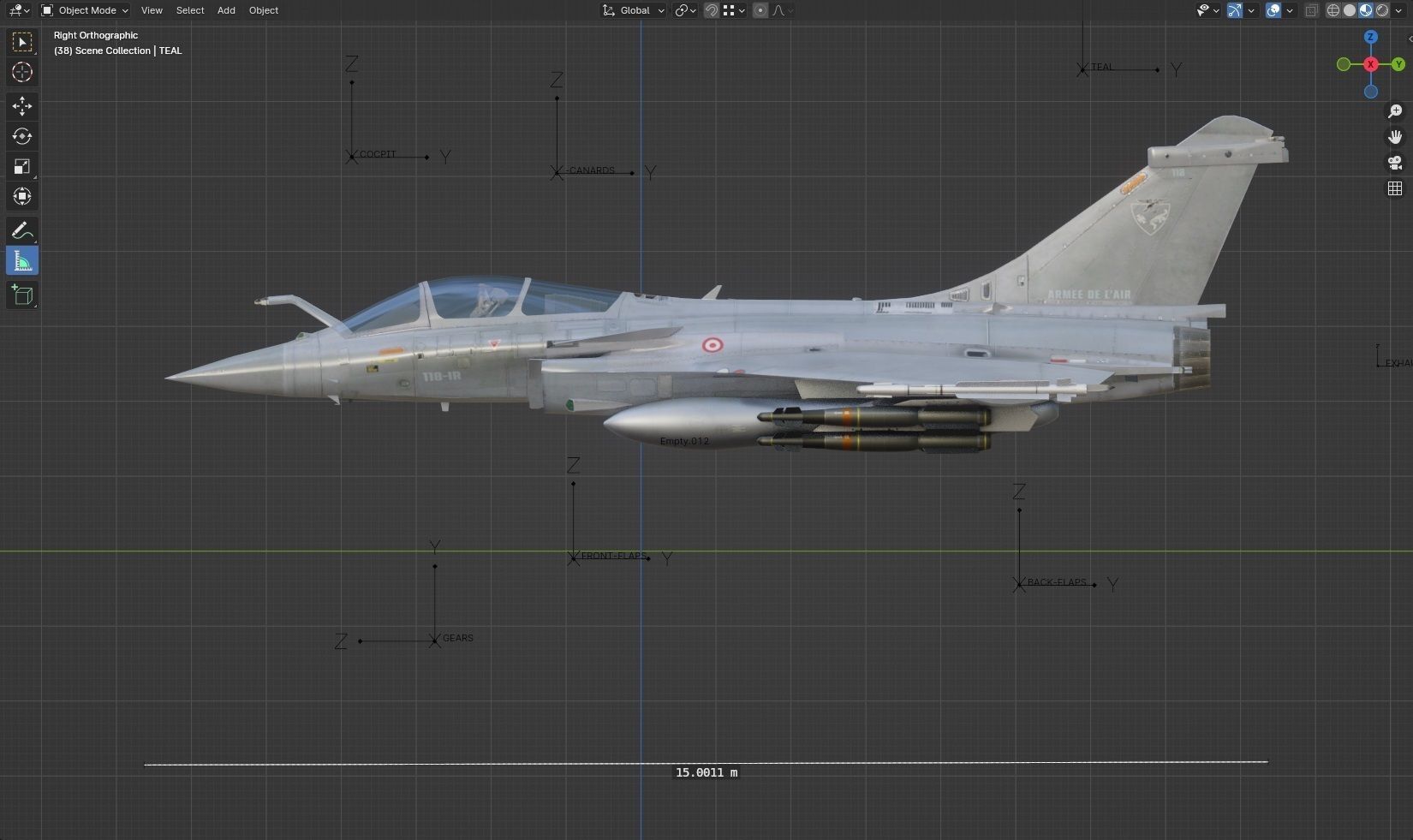
Task: Open the editor type selector
Action: coord(19,10)
